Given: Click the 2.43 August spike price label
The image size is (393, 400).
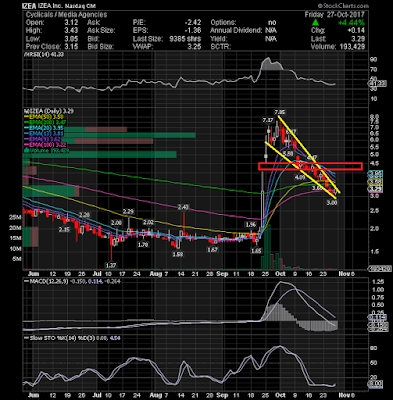Looking at the screenshot, I should 183,207.
